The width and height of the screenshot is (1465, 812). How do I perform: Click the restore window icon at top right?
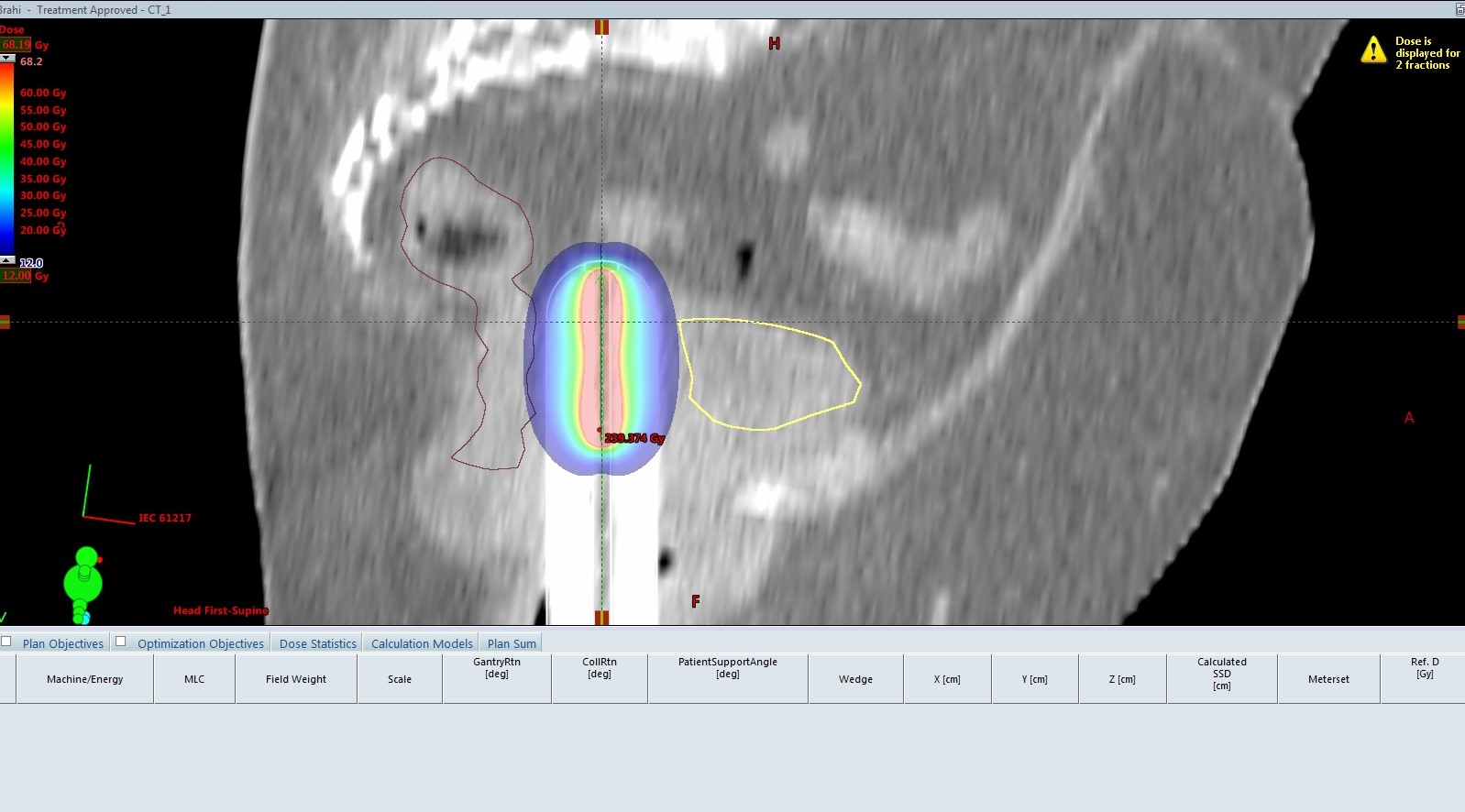1459,9
